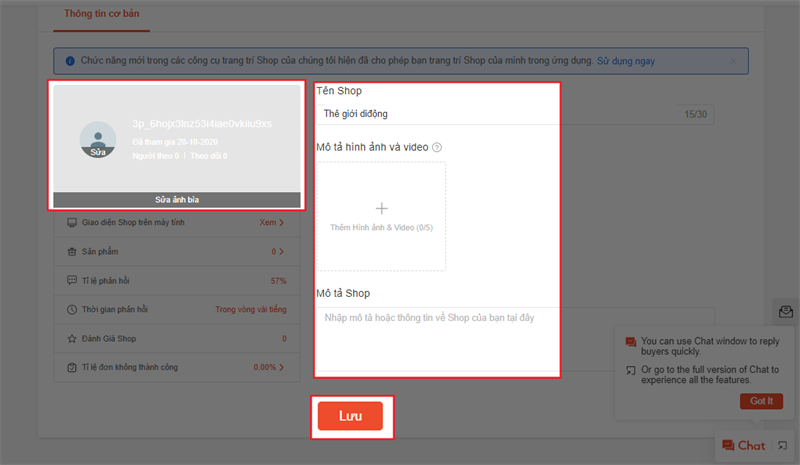This screenshot has width=800, height=465.
Task: Click the shop username 3p_6hojx3lnz53i4iae0vkiiu9xs
Action: coord(202,124)
